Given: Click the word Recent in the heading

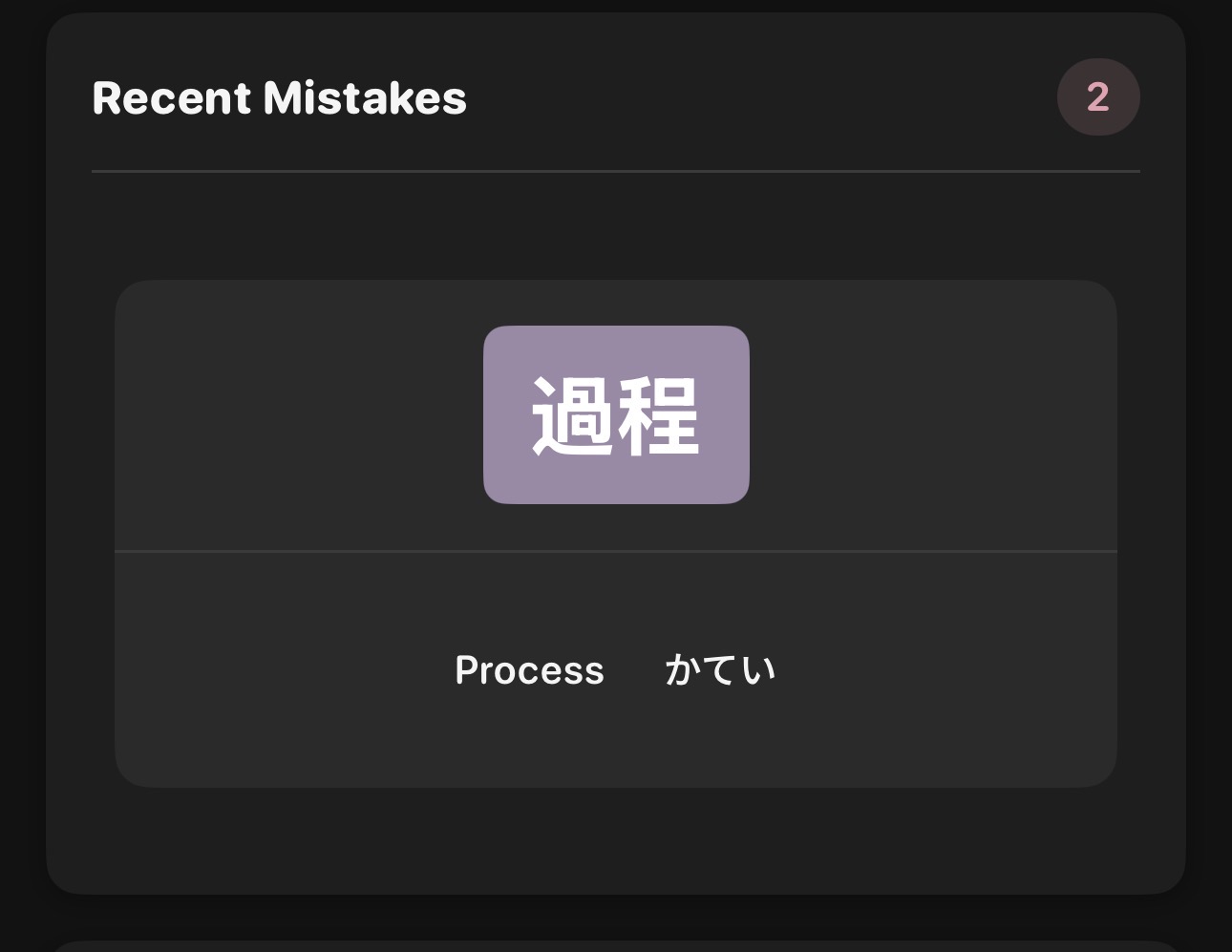Looking at the screenshot, I should pyautogui.click(x=172, y=98).
